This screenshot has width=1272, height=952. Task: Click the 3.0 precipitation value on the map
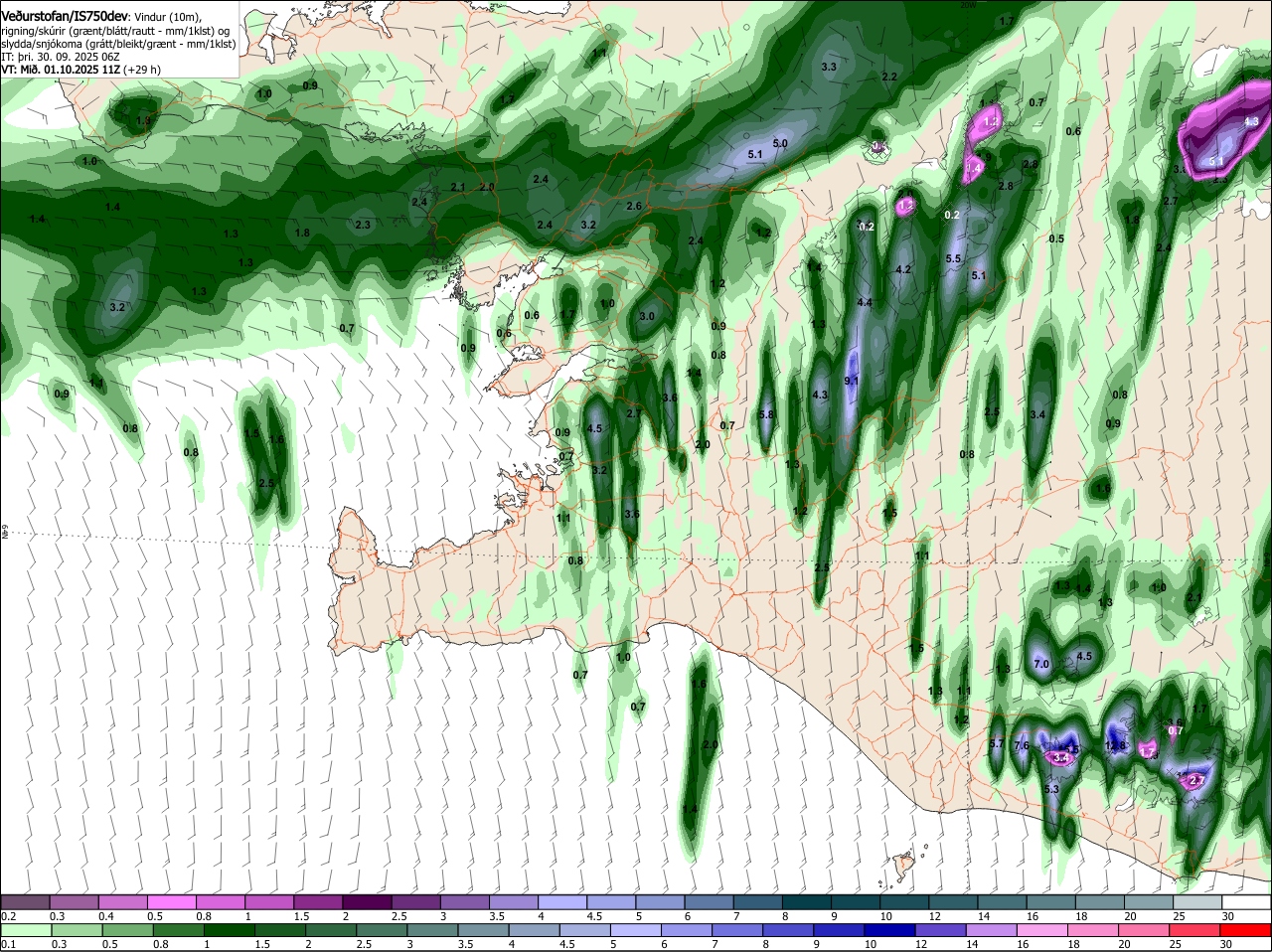[648, 316]
